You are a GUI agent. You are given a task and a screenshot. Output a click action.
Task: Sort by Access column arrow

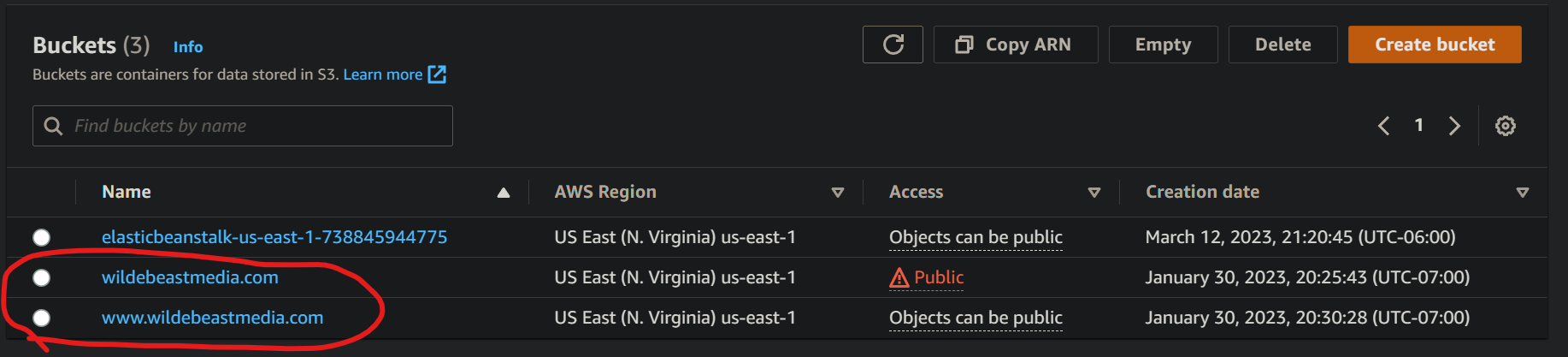click(1094, 193)
